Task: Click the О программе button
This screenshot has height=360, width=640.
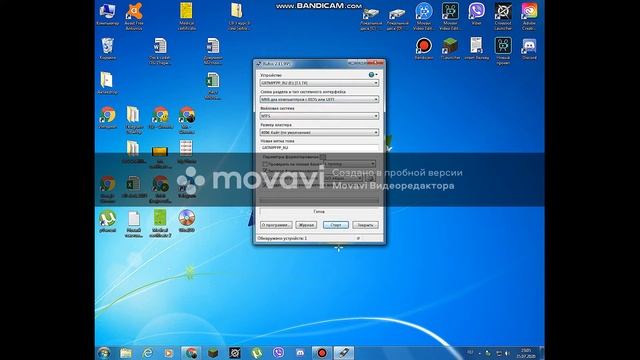Action: click(x=276, y=225)
